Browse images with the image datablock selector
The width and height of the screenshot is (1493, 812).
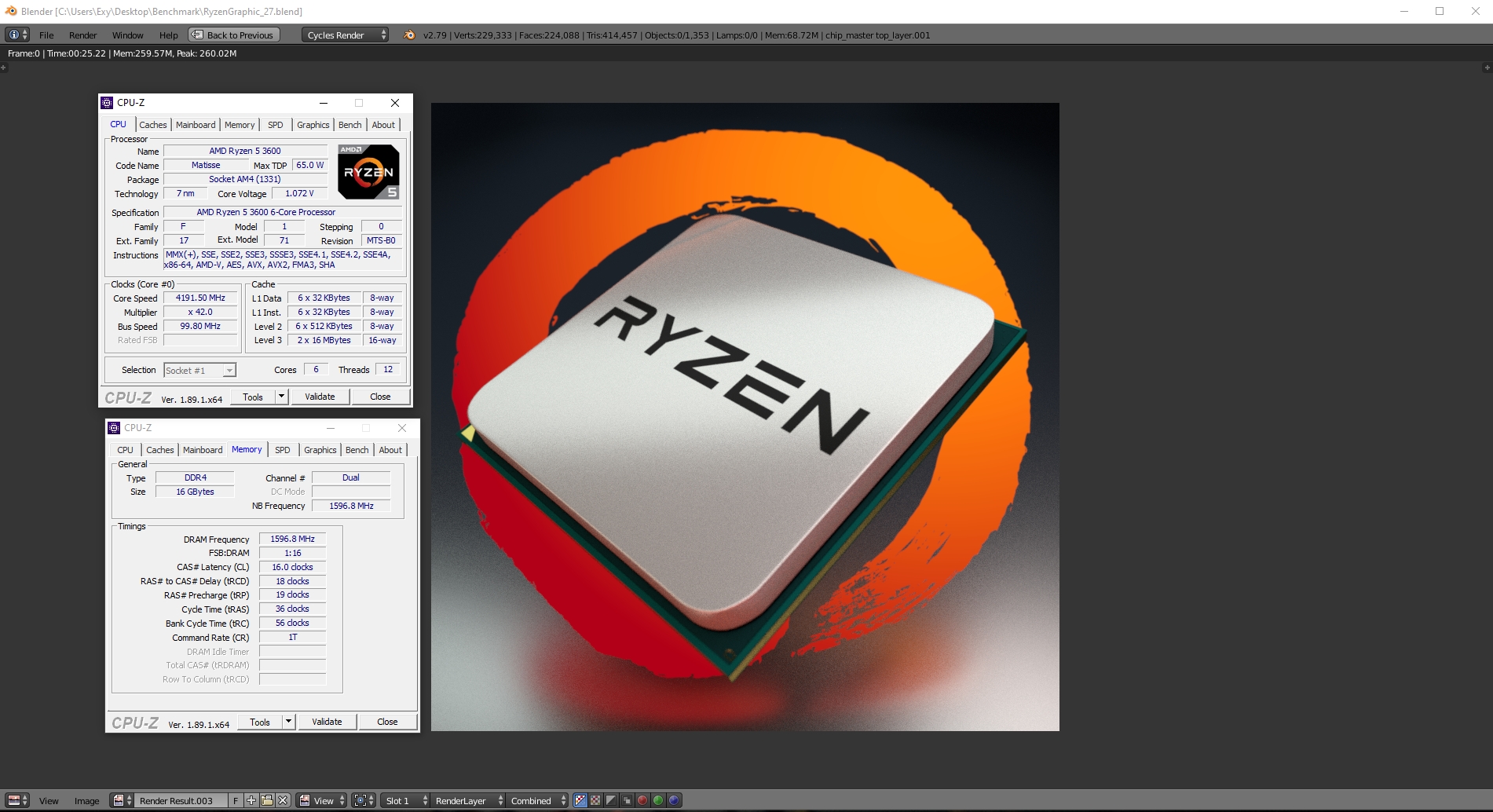122,800
